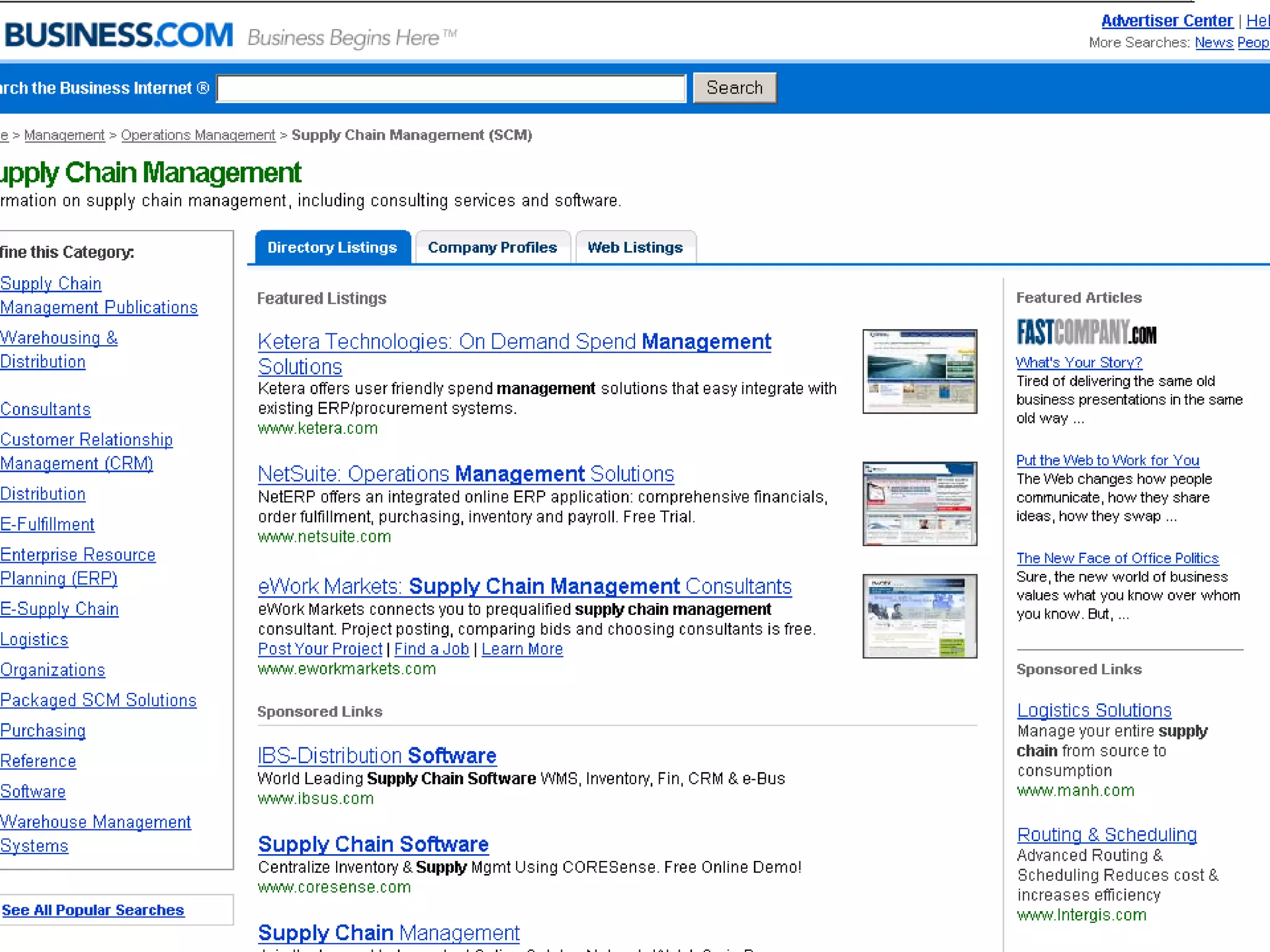
Task: Open the Distribution category link
Action: tap(43, 494)
